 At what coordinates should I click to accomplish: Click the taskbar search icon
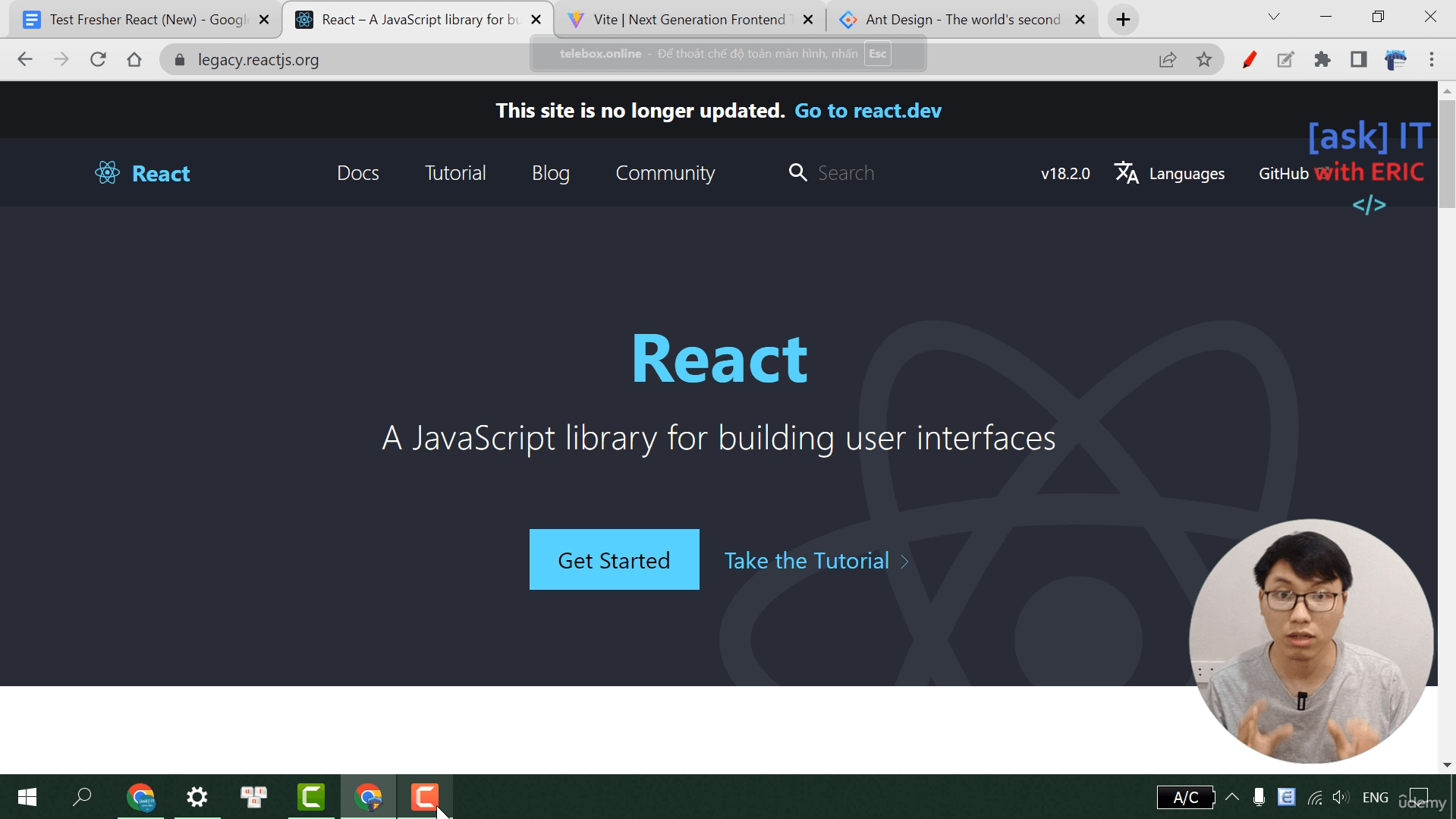tap(82, 797)
